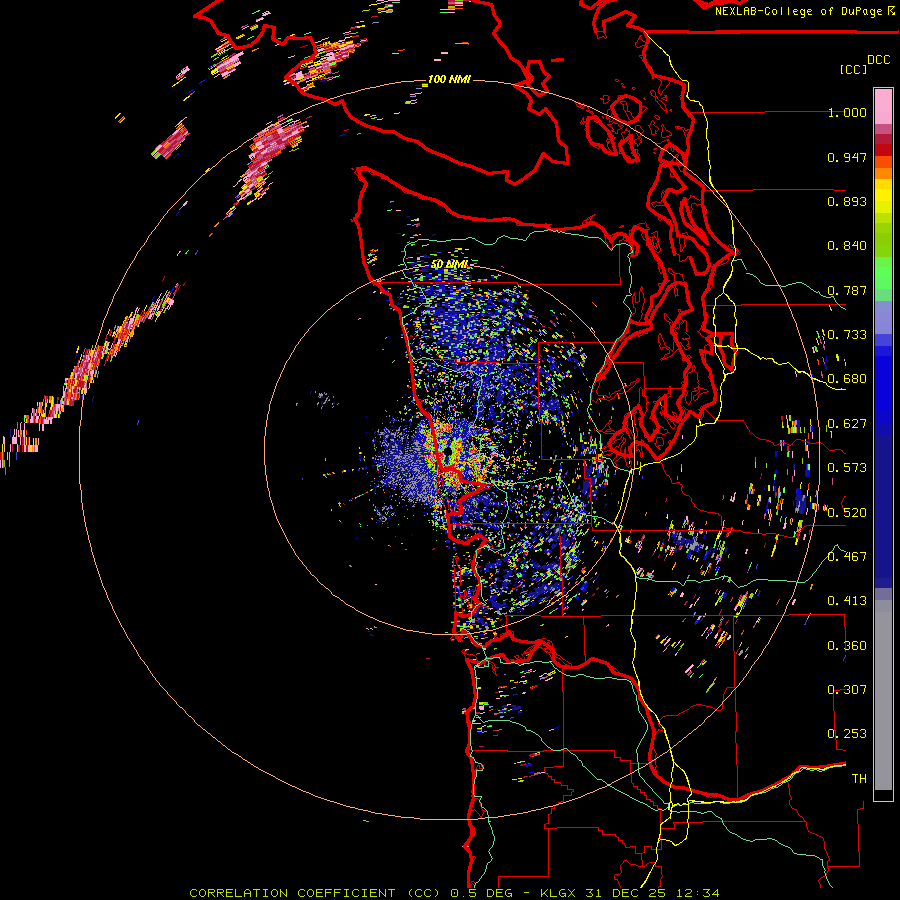Select the 1.000 scale value

coord(847,112)
